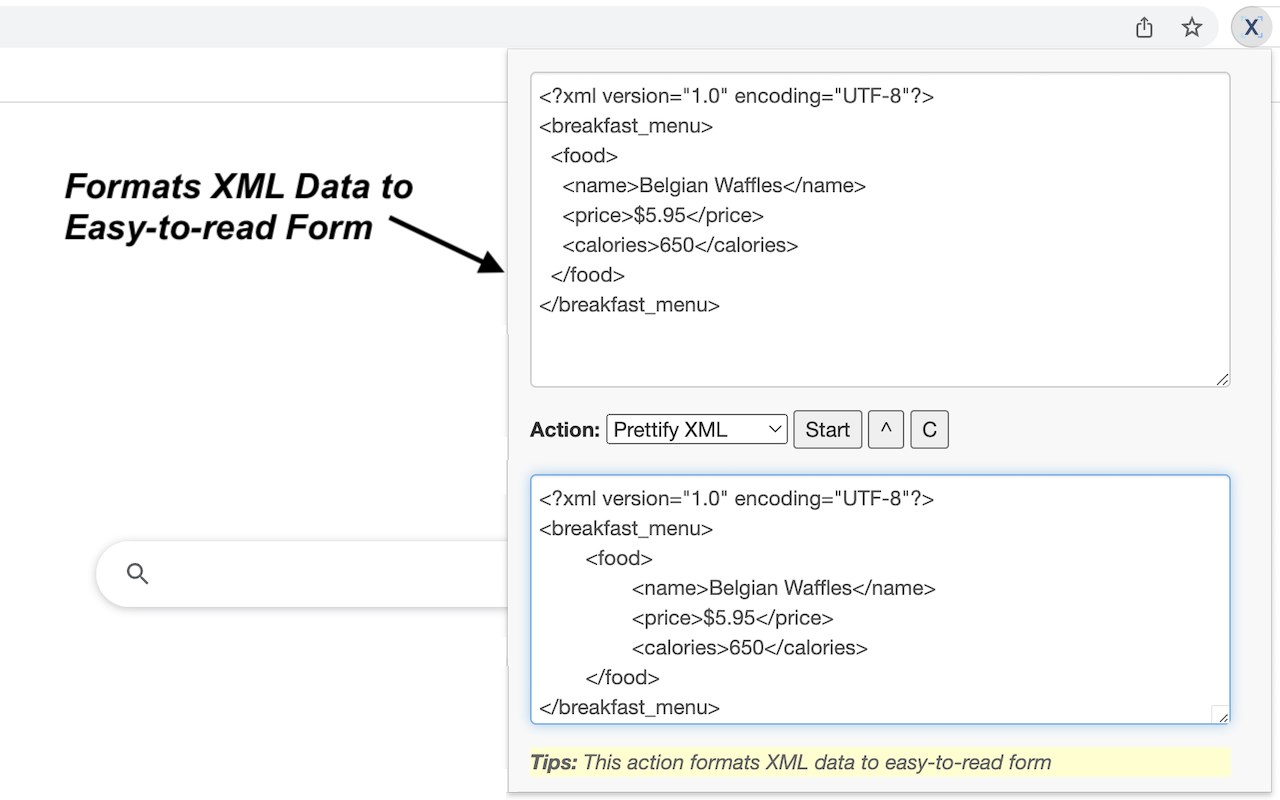The image size is (1280, 800).
Task: Click the output textarea resize handle
Action: pyautogui.click(x=1221, y=715)
